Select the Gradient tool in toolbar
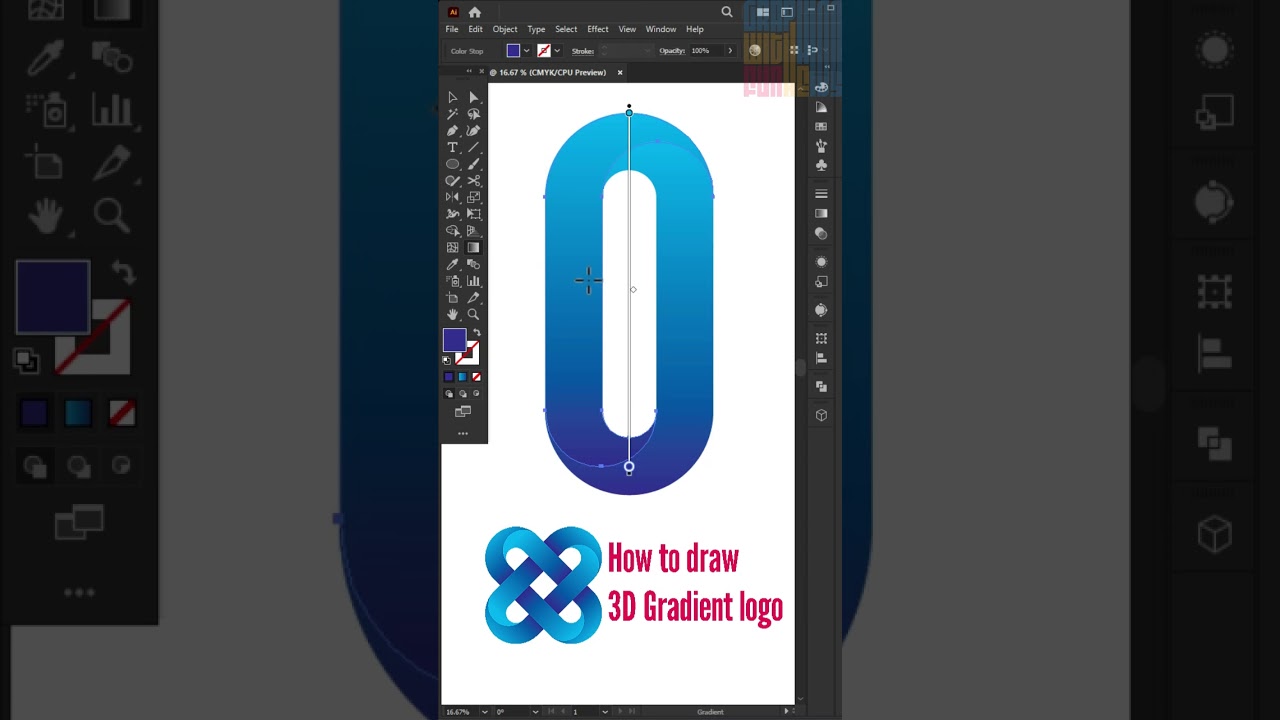Screen dimensions: 1280x720 tap(473, 247)
